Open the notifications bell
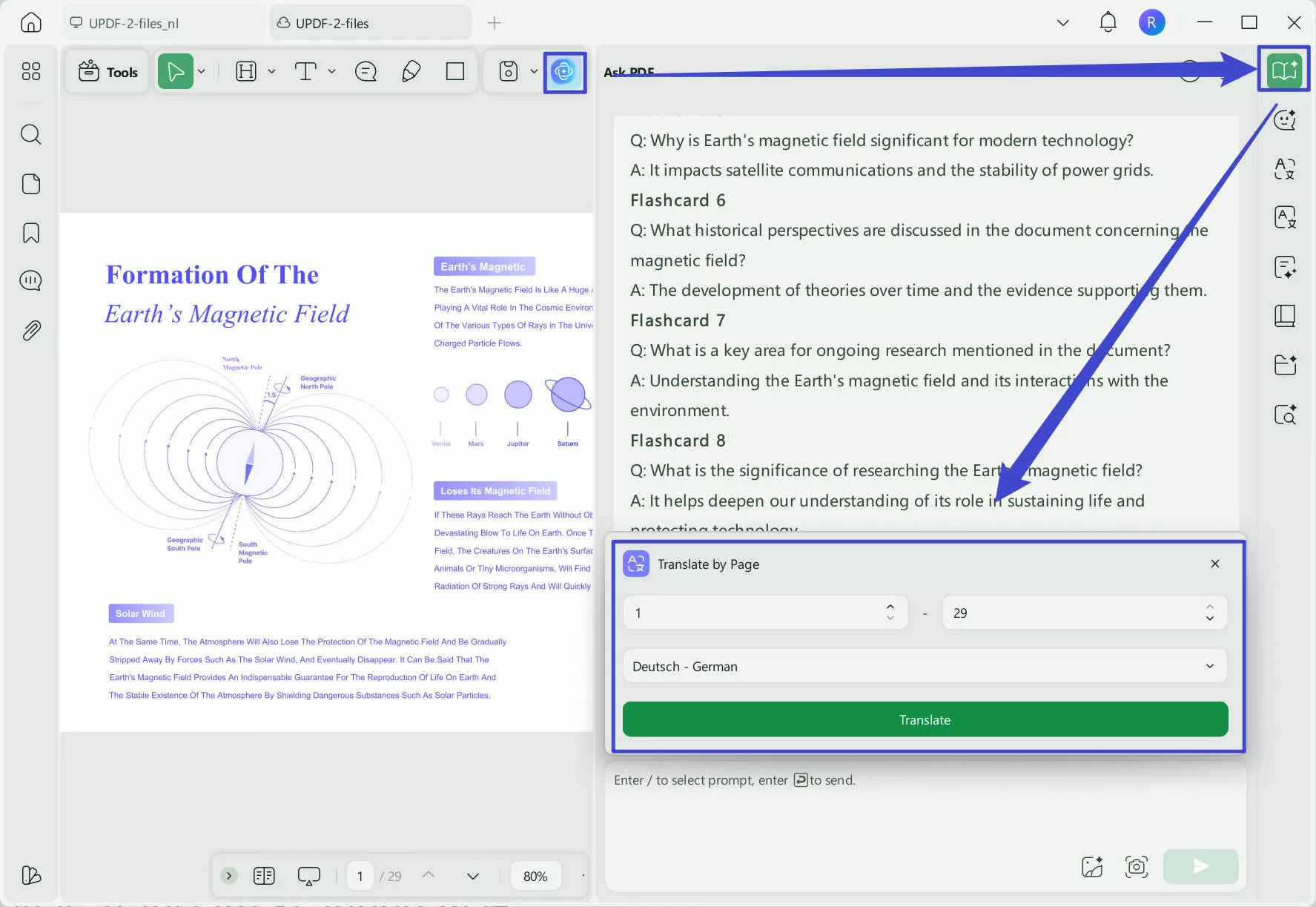1316x907 pixels. 1108,23
